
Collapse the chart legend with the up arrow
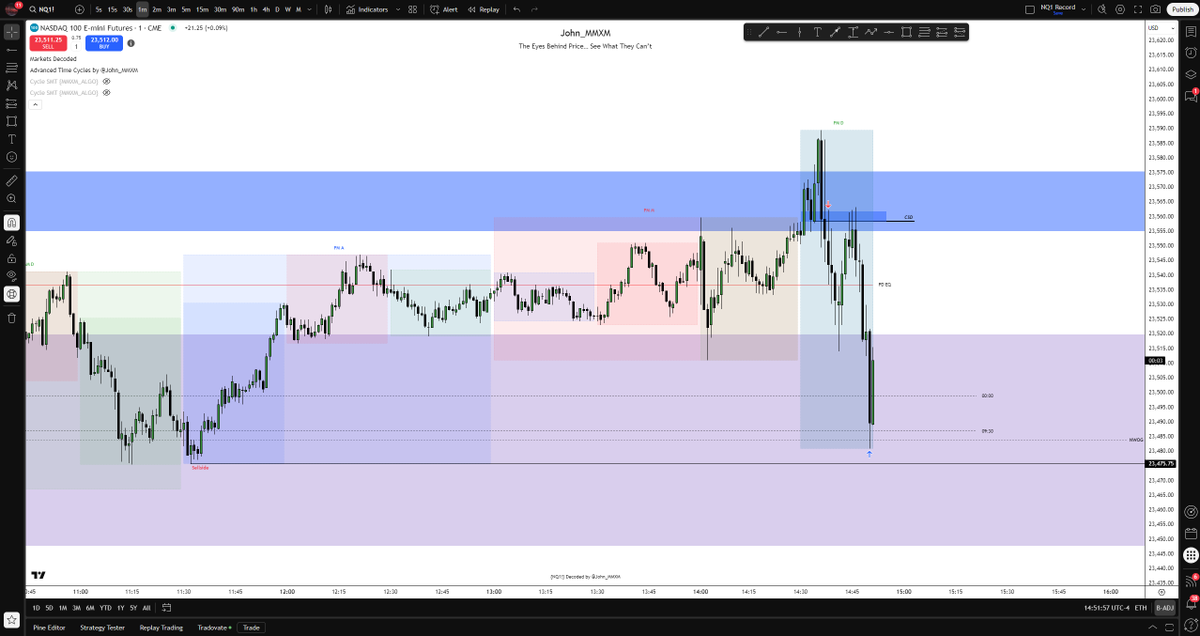[35, 104]
